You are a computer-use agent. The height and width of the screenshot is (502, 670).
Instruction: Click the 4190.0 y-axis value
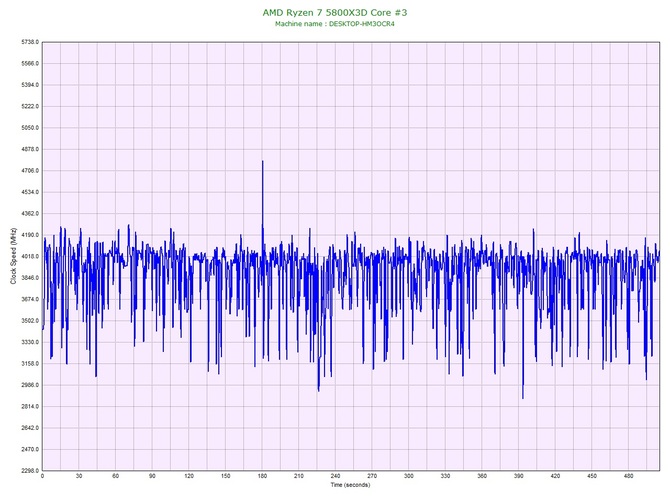(30, 235)
